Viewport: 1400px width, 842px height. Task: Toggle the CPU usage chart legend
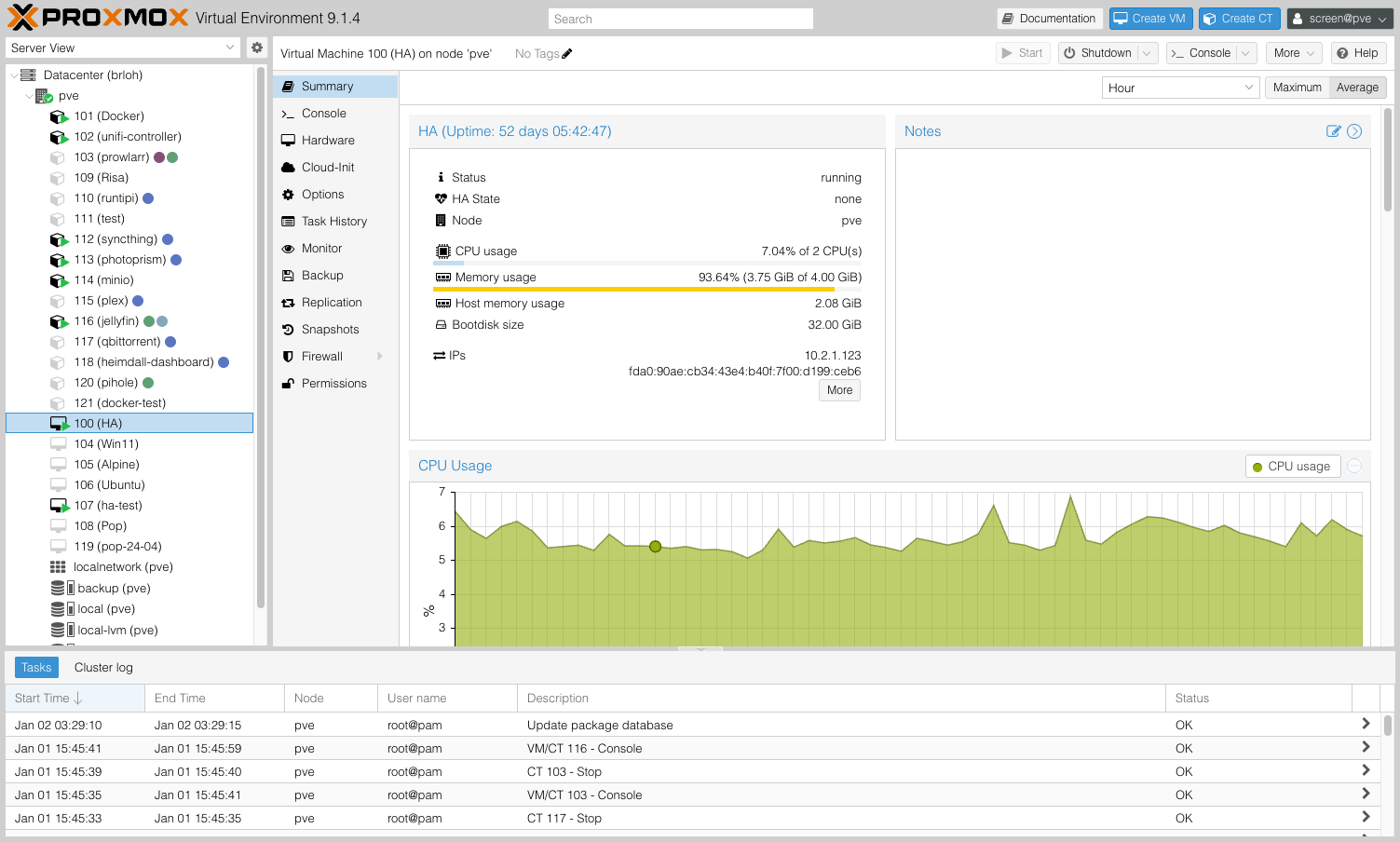[x=1293, y=466]
